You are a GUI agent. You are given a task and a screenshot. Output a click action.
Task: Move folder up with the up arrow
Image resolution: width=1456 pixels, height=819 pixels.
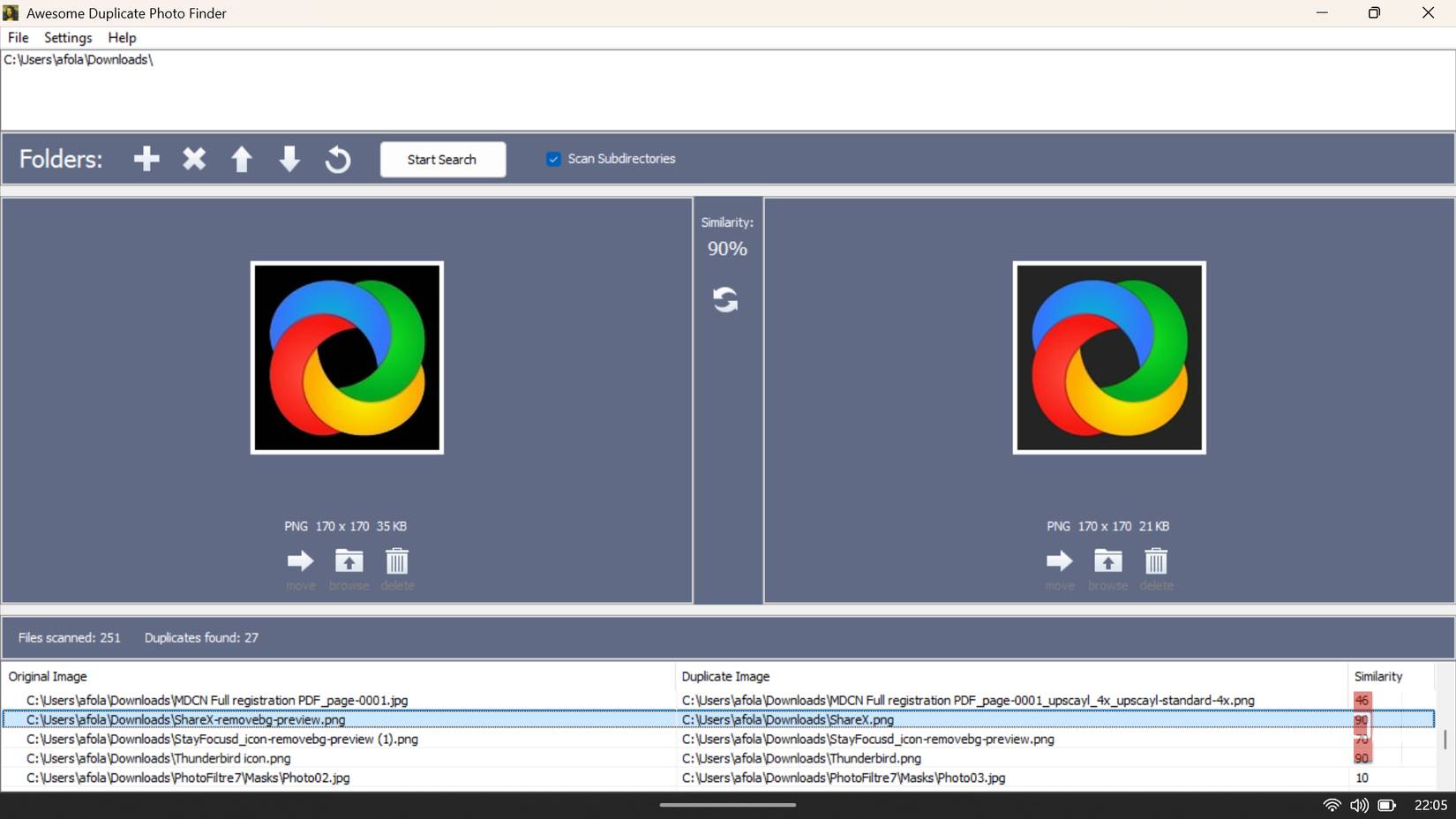coord(242,159)
